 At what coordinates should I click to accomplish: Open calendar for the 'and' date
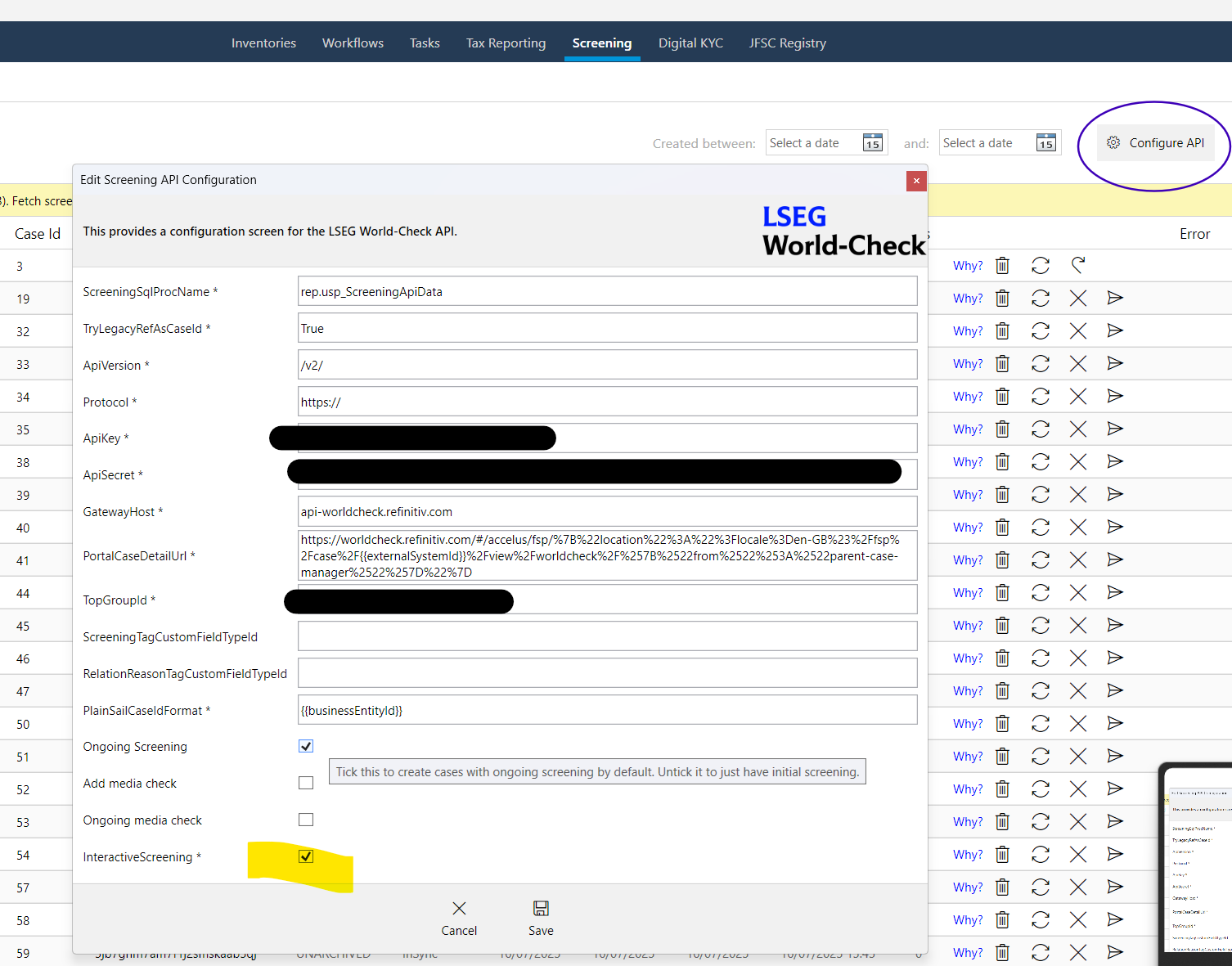point(1046,143)
